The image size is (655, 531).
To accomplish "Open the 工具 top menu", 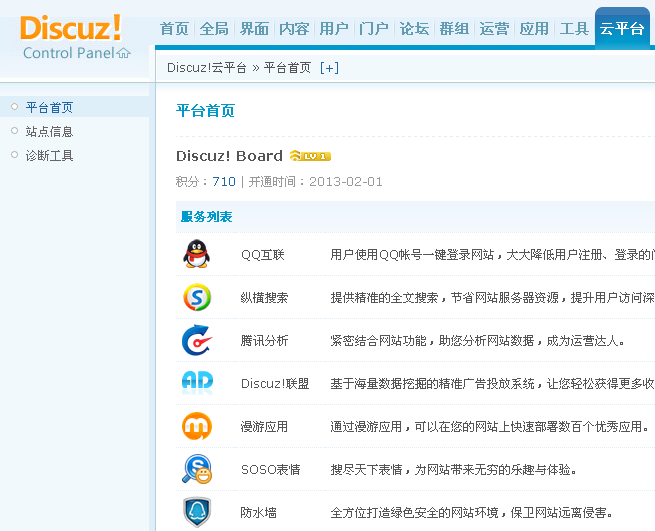I will pyautogui.click(x=574, y=29).
